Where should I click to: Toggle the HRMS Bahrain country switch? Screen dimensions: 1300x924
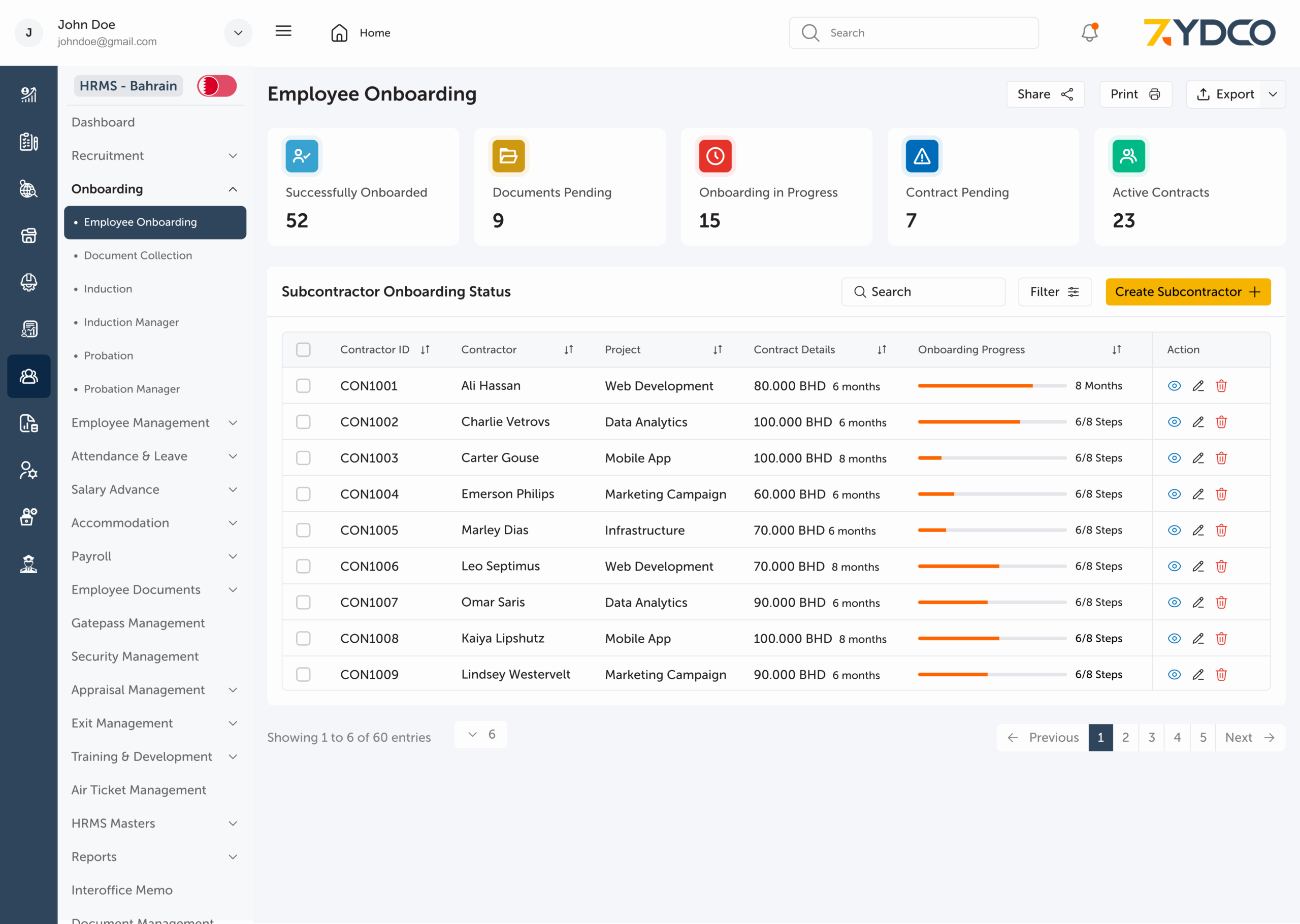coord(217,86)
